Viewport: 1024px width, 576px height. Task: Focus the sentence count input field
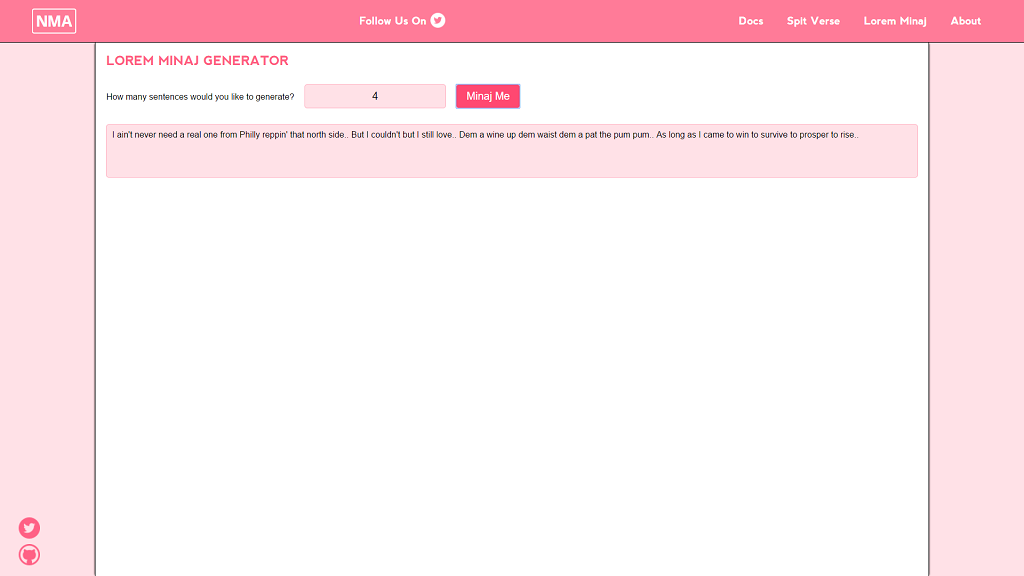pos(375,96)
